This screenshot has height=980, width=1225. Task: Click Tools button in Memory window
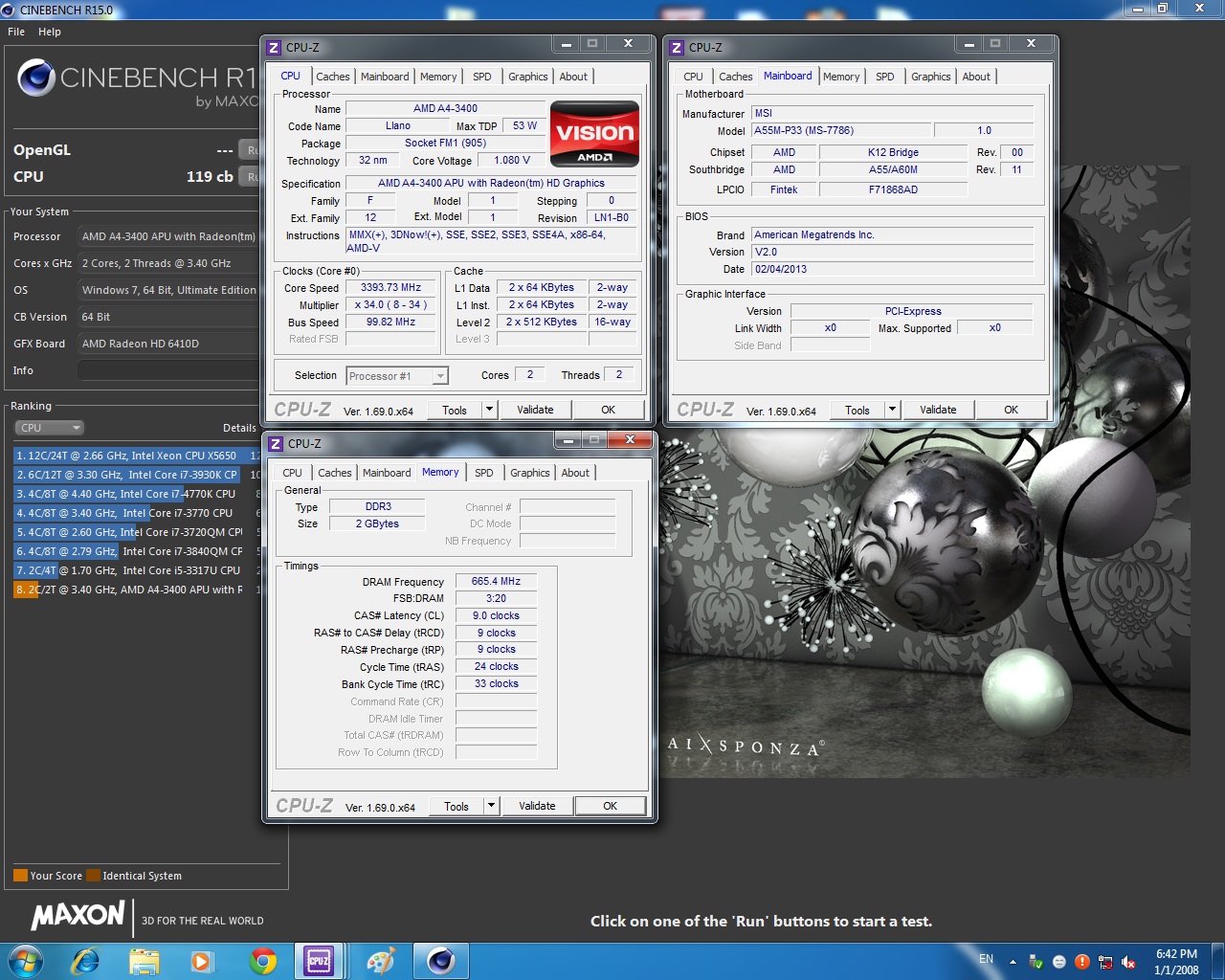coord(457,806)
